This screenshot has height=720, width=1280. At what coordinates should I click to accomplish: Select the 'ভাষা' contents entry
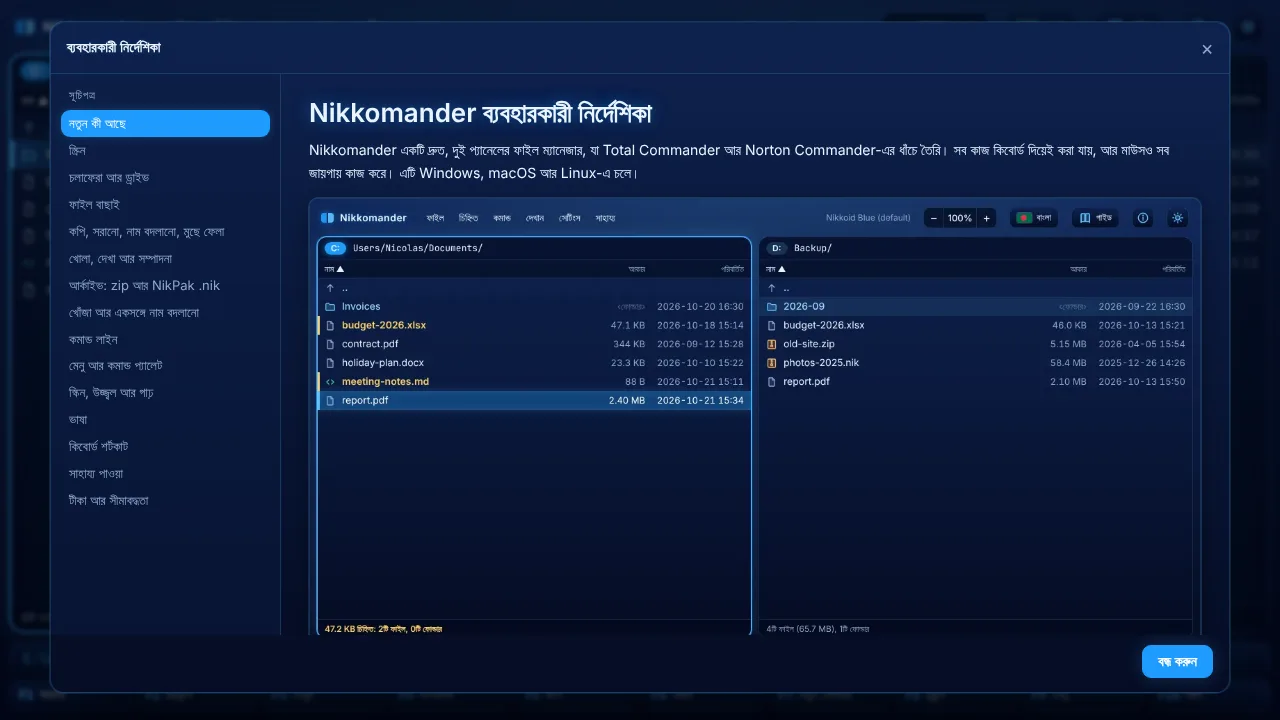[x=165, y=419]
